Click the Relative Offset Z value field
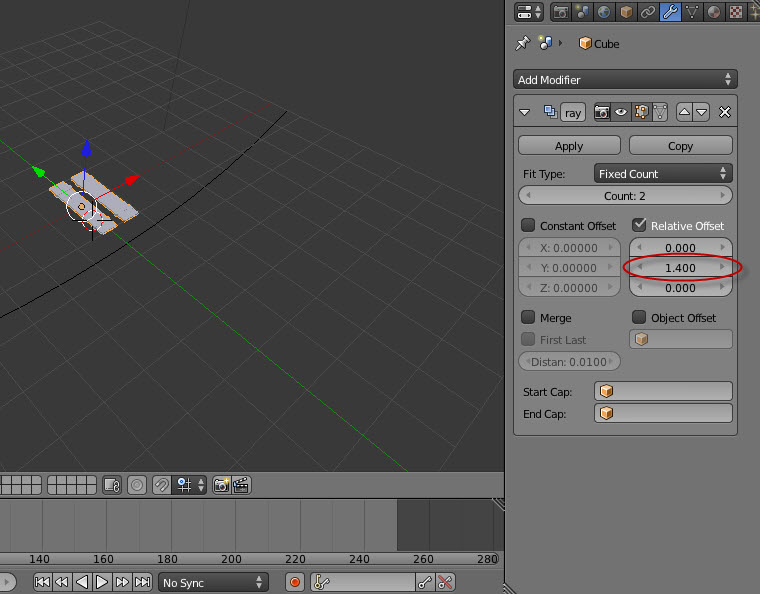Viewport: 760px width, 594px height. (681, 288)
